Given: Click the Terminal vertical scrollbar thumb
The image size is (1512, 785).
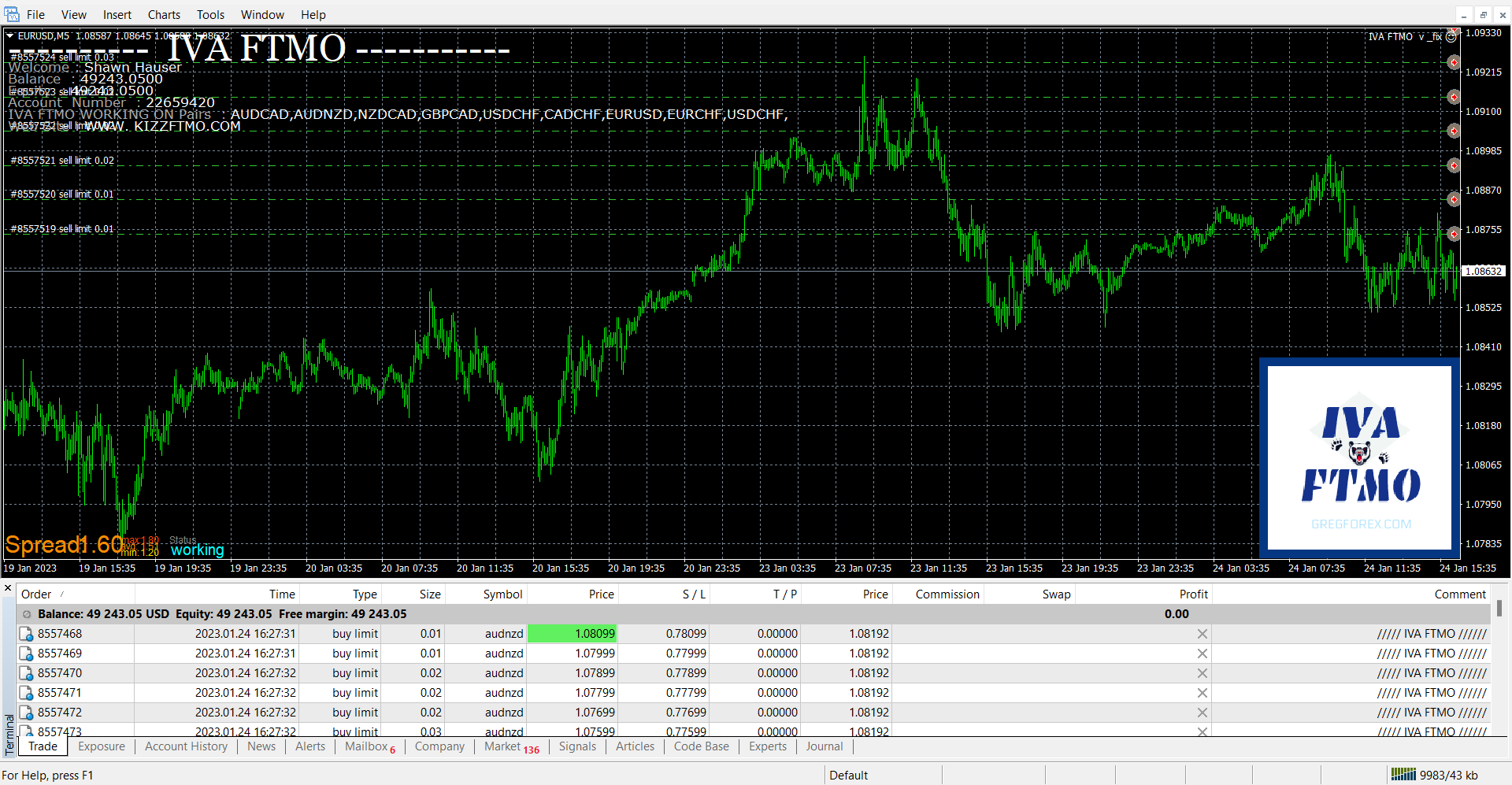Looking at the screenshot, I should (x=1499, y=608).
